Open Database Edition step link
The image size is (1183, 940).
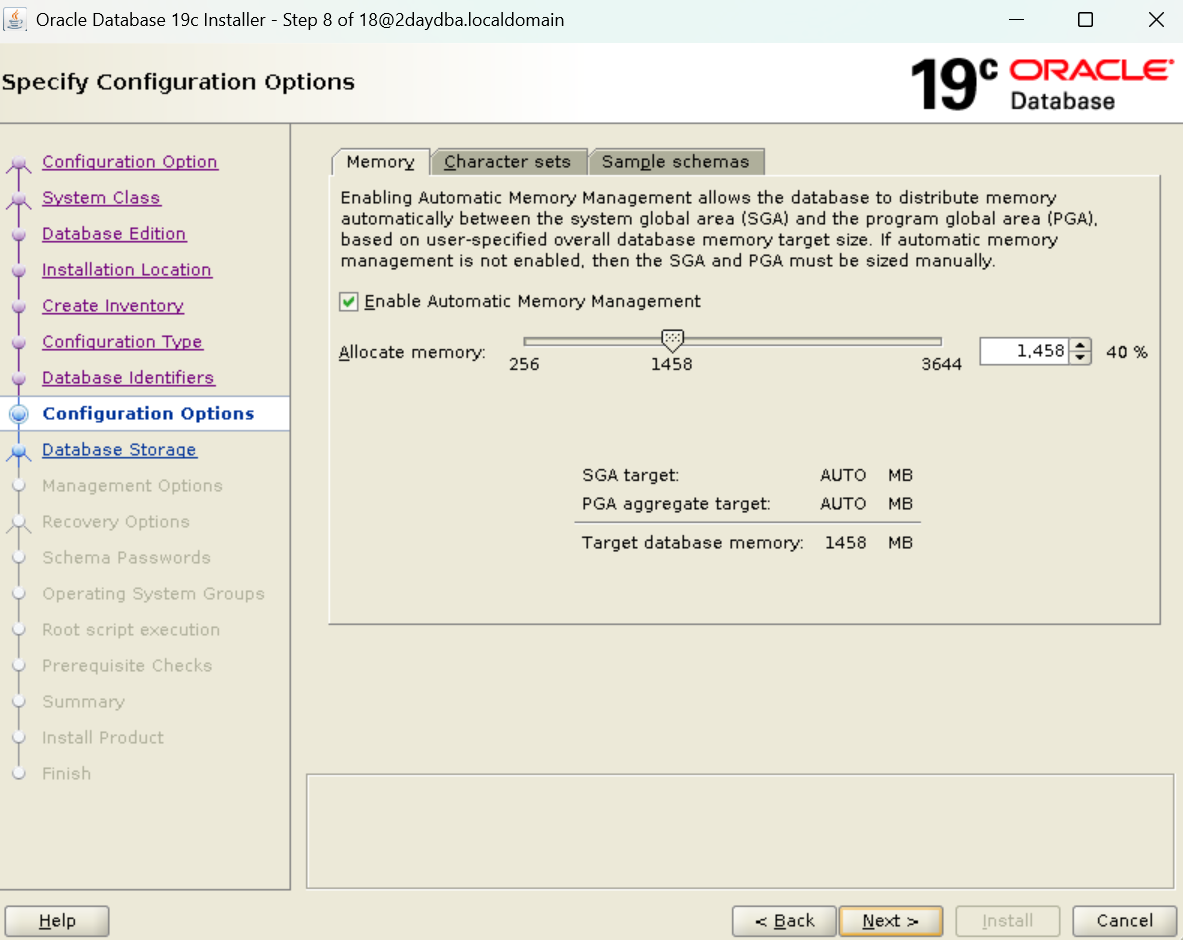114,234
